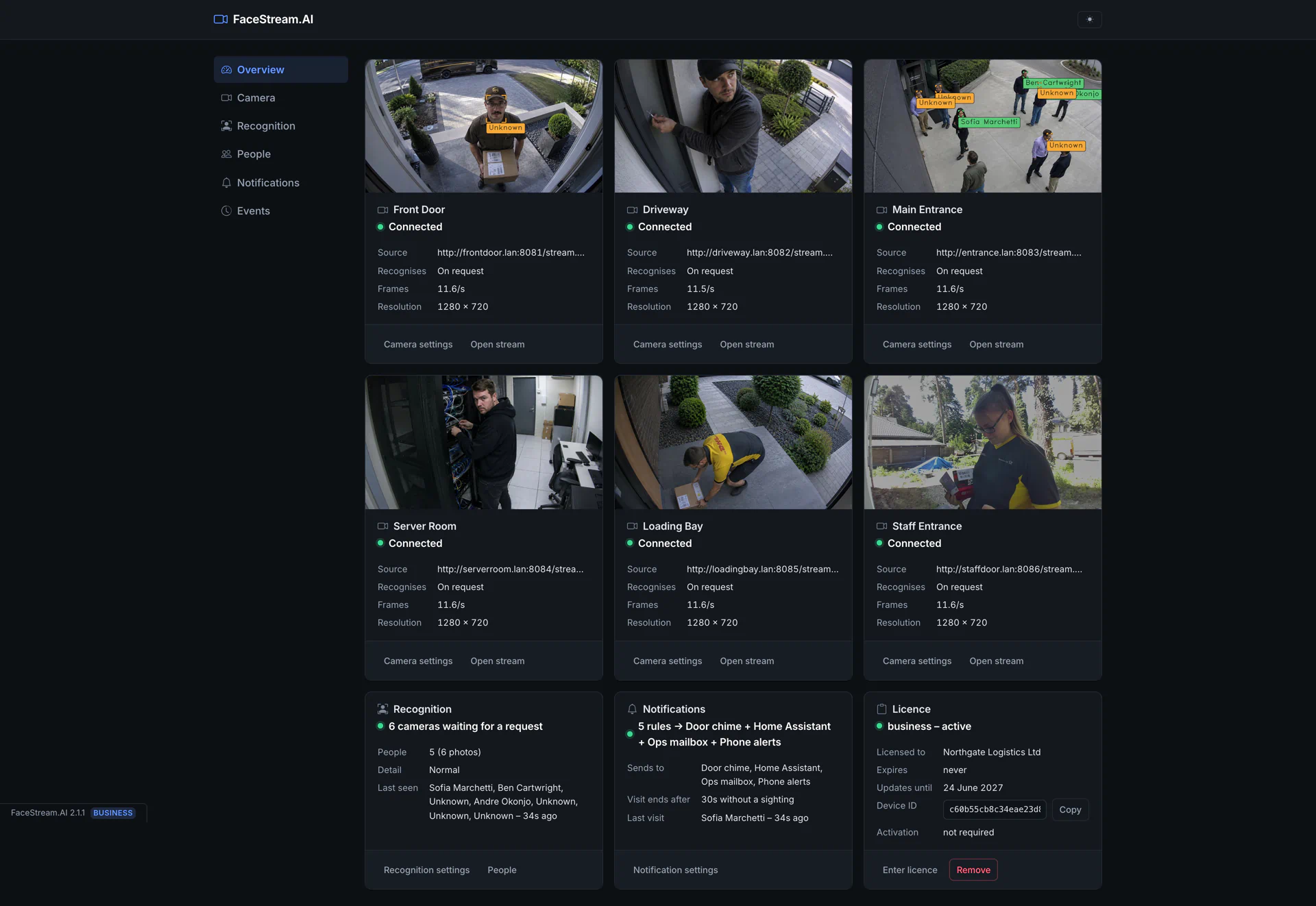The image size is (1316, 906).
Task: Click '5 (6 photos)' people count
Action: point(455,752)
